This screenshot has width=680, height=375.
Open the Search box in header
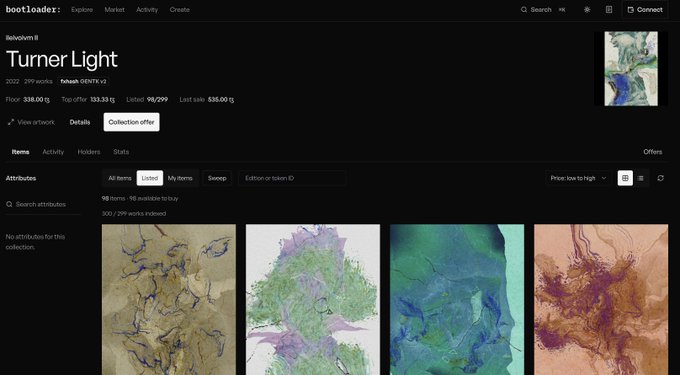[544, 10]
